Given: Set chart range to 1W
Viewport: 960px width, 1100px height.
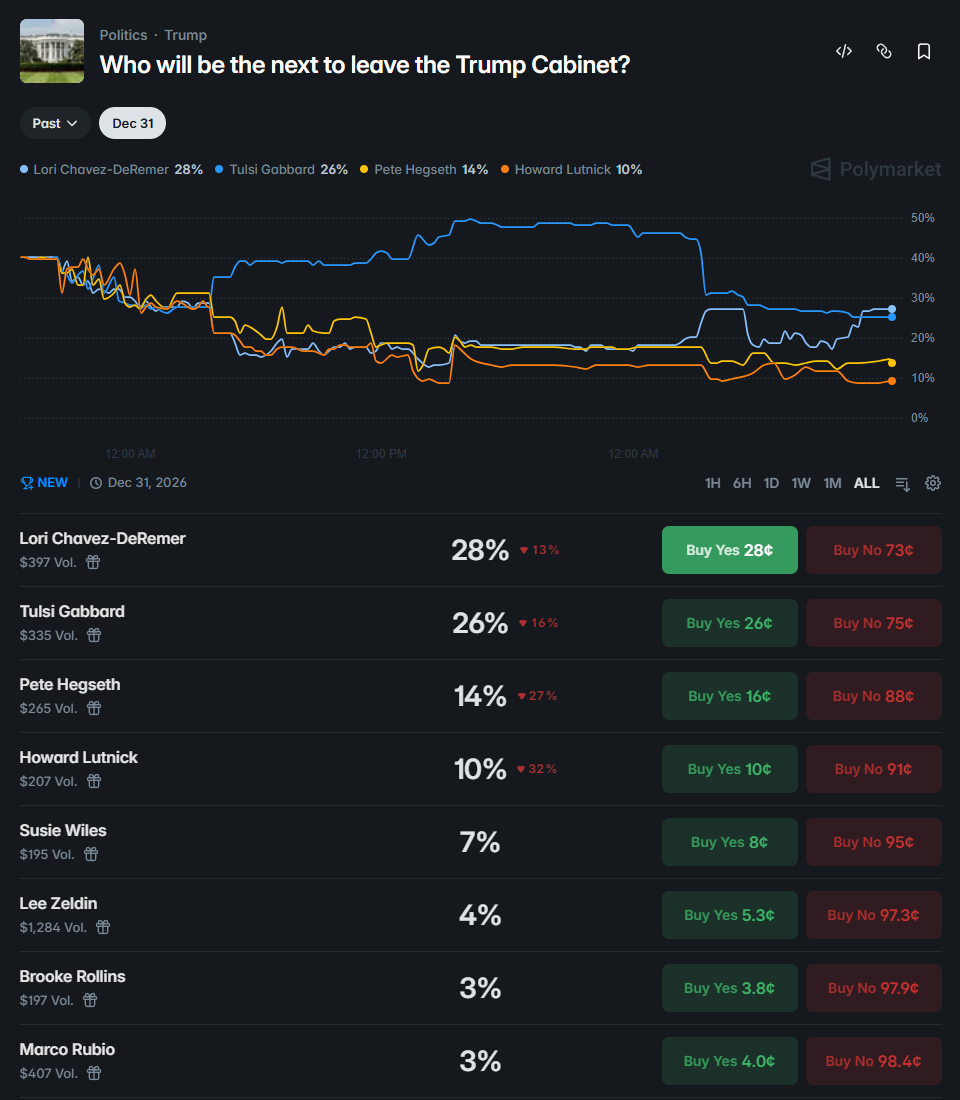Looking at the screenshot, I should point(801,483).
